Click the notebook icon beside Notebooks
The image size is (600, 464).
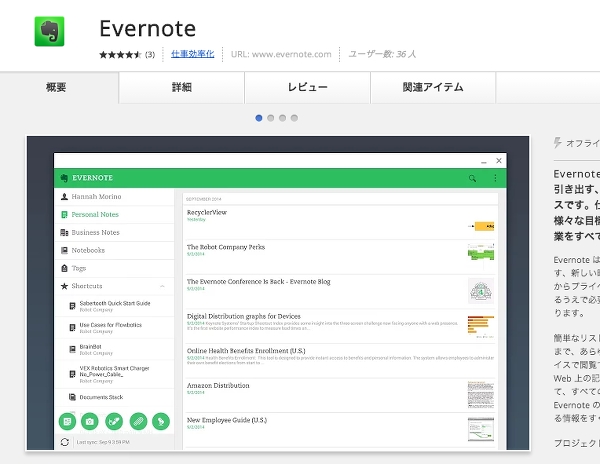point(64,251)
